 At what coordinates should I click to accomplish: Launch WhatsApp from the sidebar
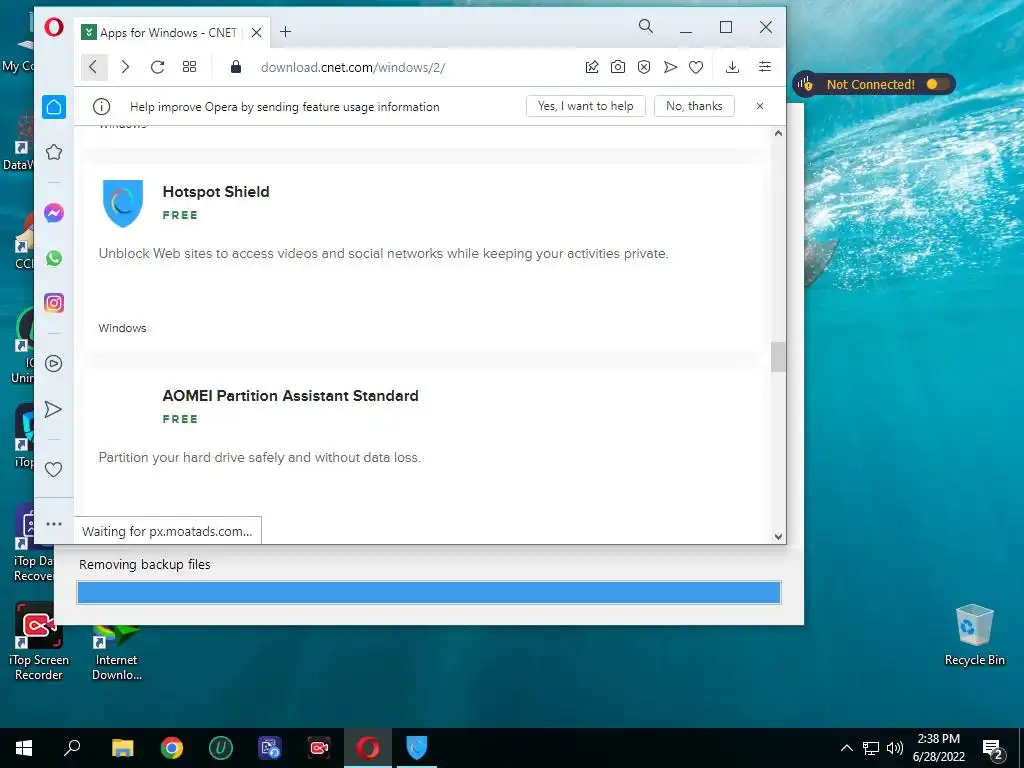[x=54, y=258]
